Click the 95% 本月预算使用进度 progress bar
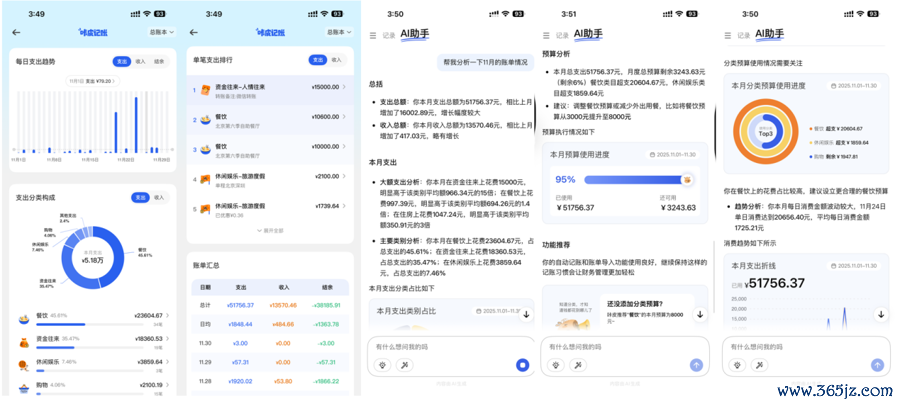This screenshot has height=406, width=900. (x=636, y=180)
